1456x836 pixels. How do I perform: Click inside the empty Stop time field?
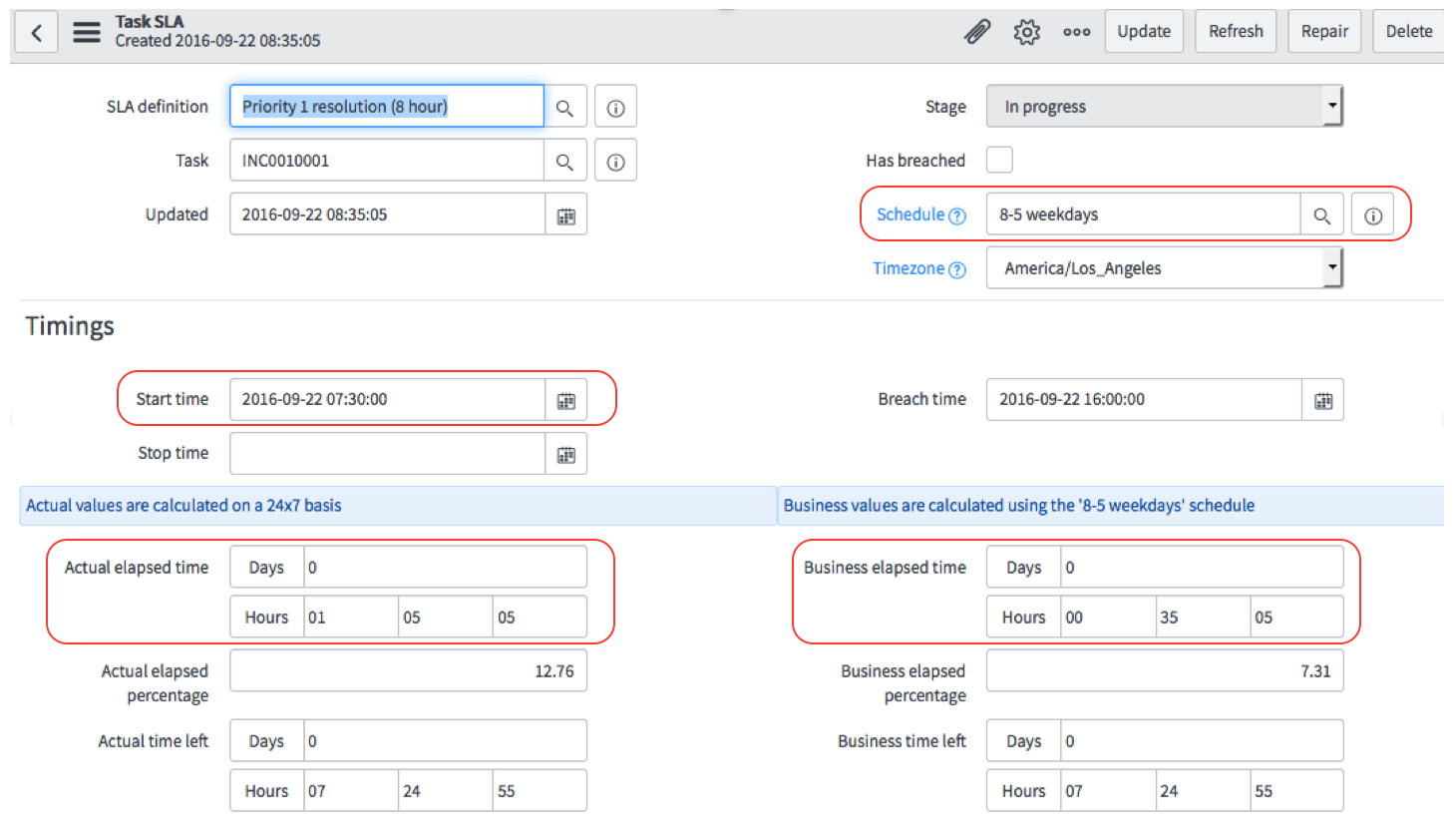[x=387, y=453]
